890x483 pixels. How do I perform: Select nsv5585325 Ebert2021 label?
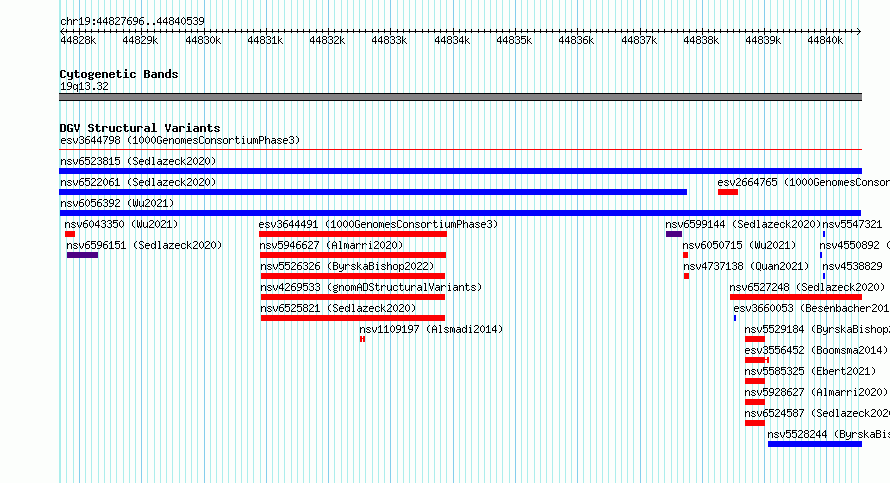pyautogui.click(x=811, y=371)
